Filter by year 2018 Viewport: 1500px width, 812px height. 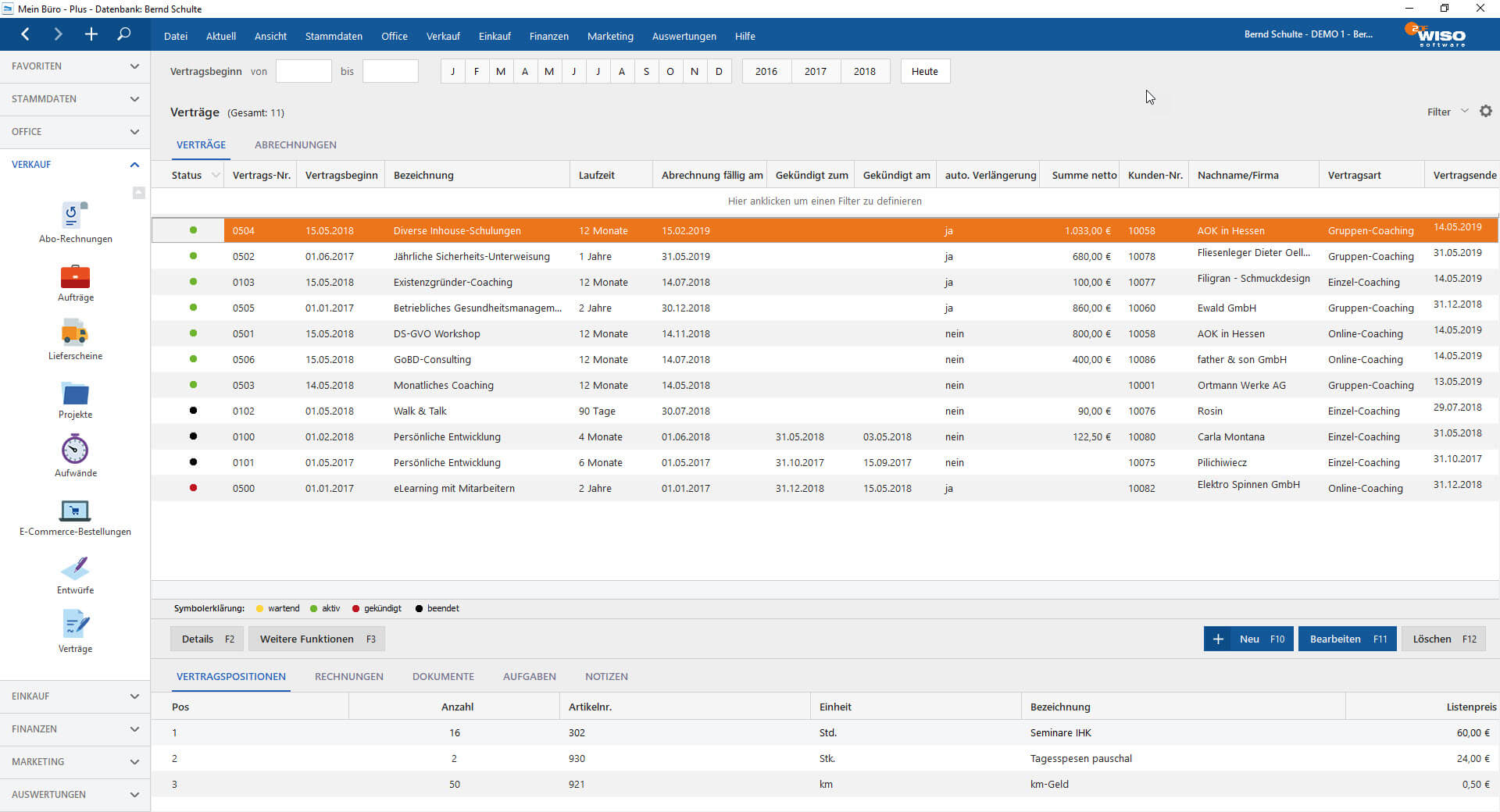865,71
